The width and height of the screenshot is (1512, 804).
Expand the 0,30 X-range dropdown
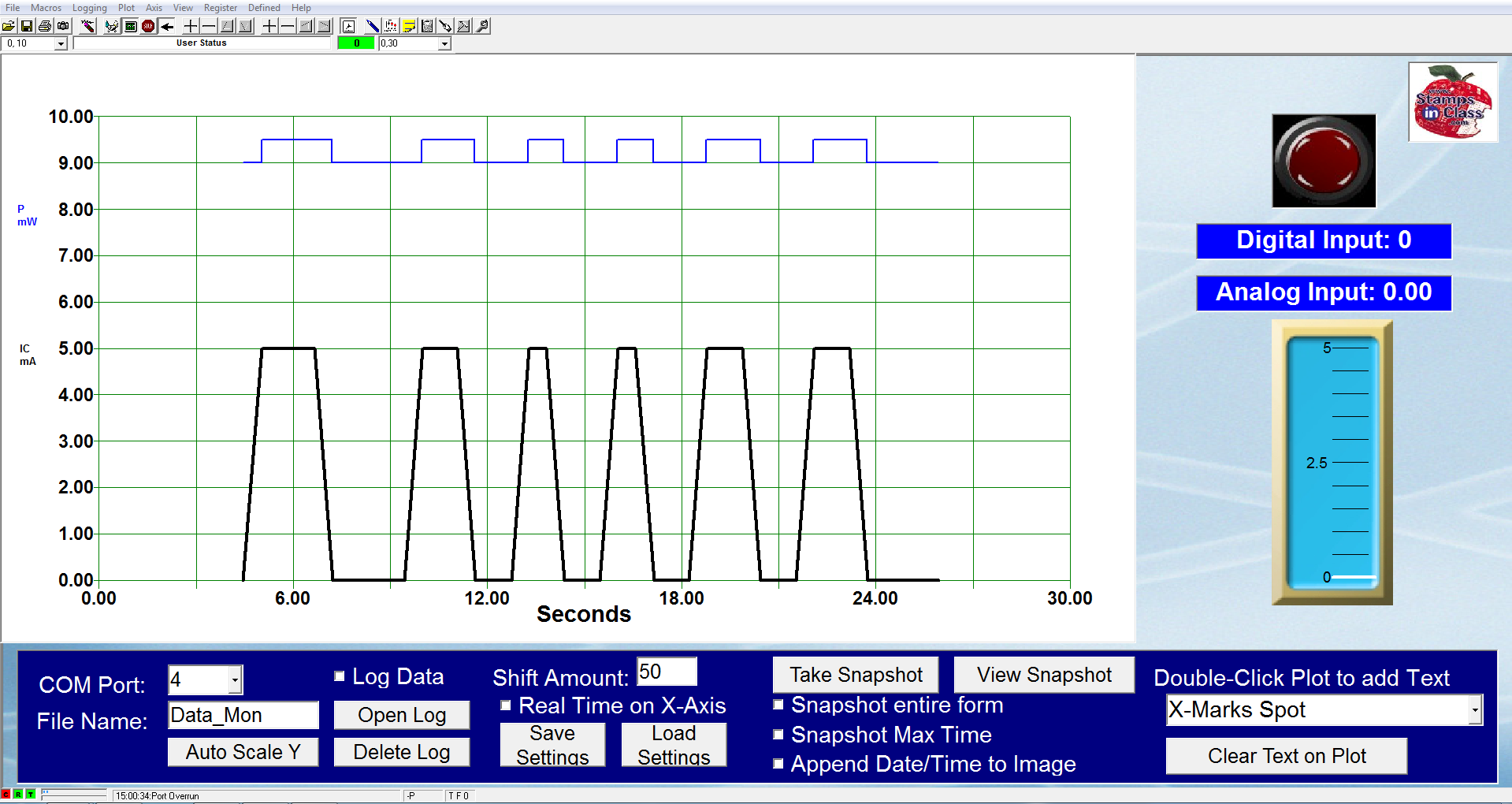tap(444, 44)
